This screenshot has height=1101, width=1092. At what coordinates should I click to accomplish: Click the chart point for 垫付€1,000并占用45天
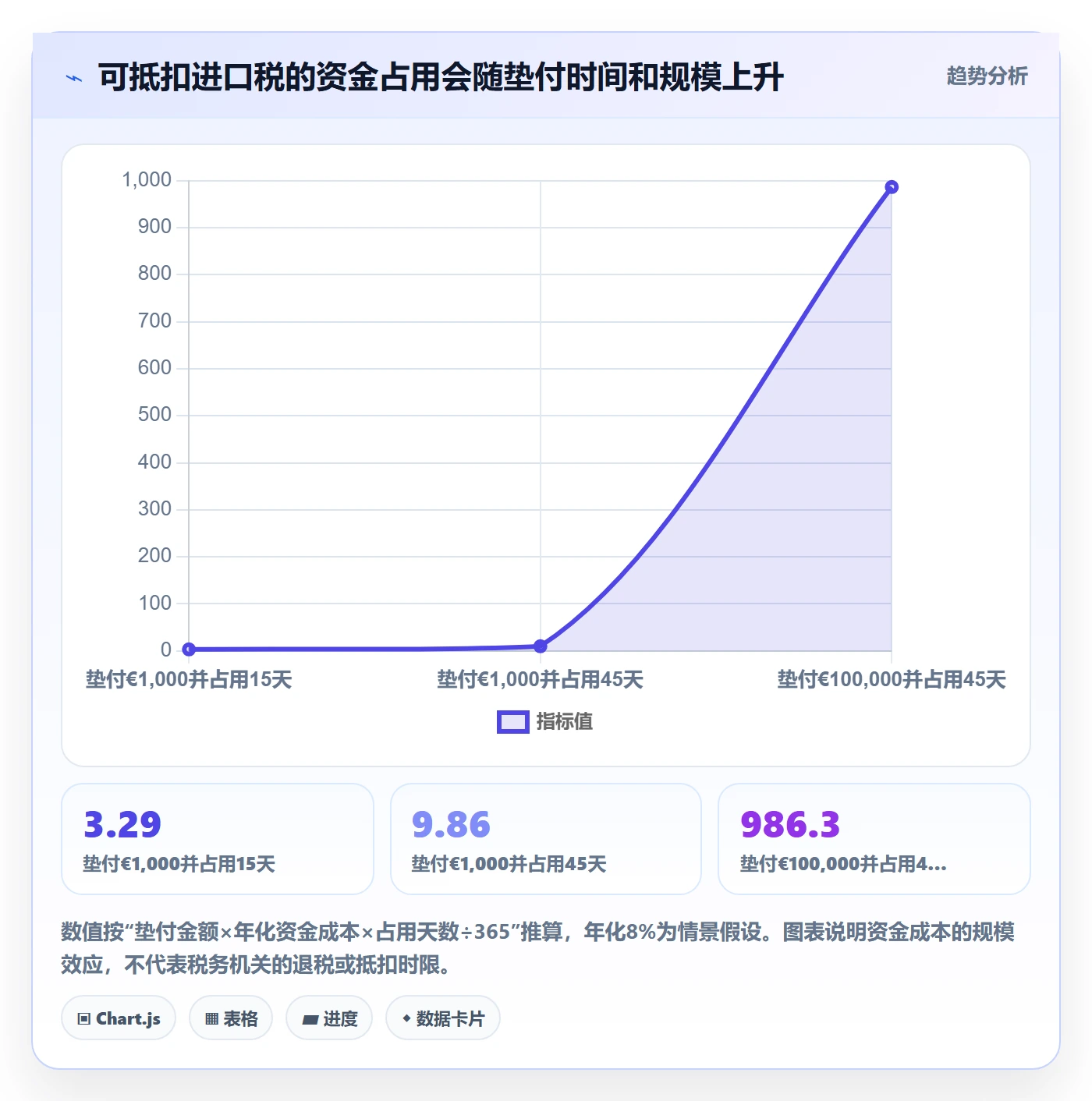540,646
